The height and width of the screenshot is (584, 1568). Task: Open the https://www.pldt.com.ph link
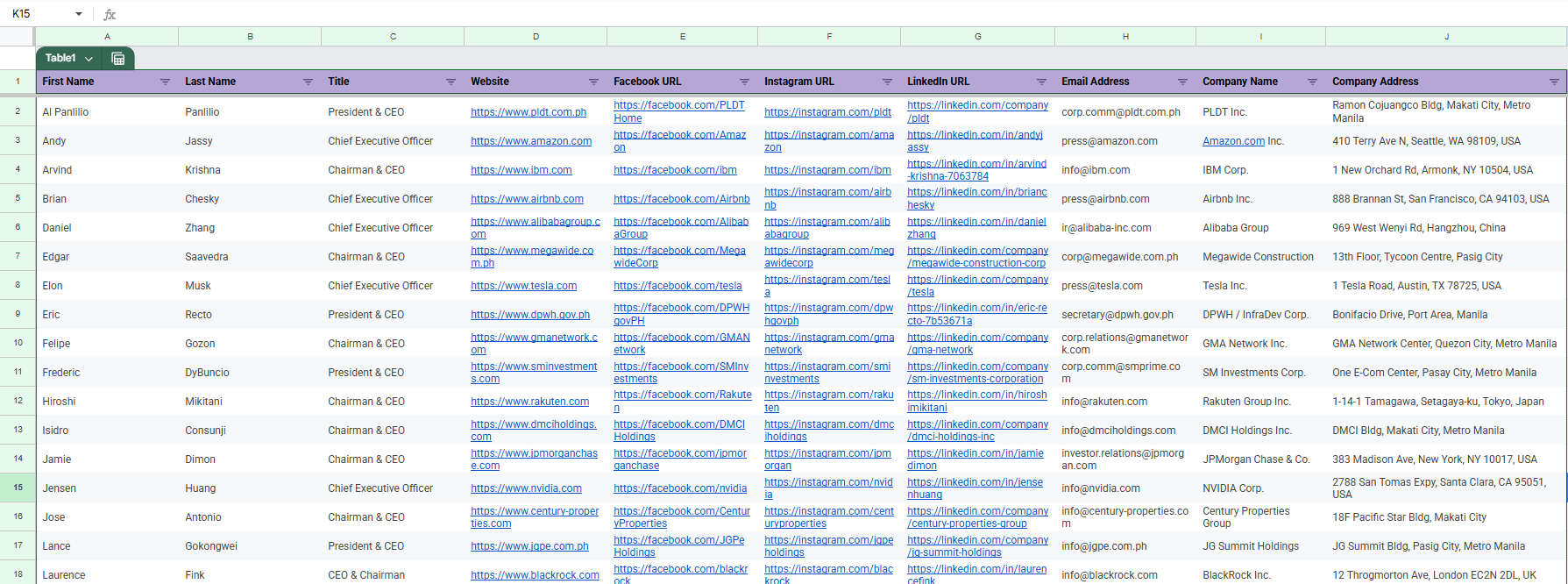529,112
